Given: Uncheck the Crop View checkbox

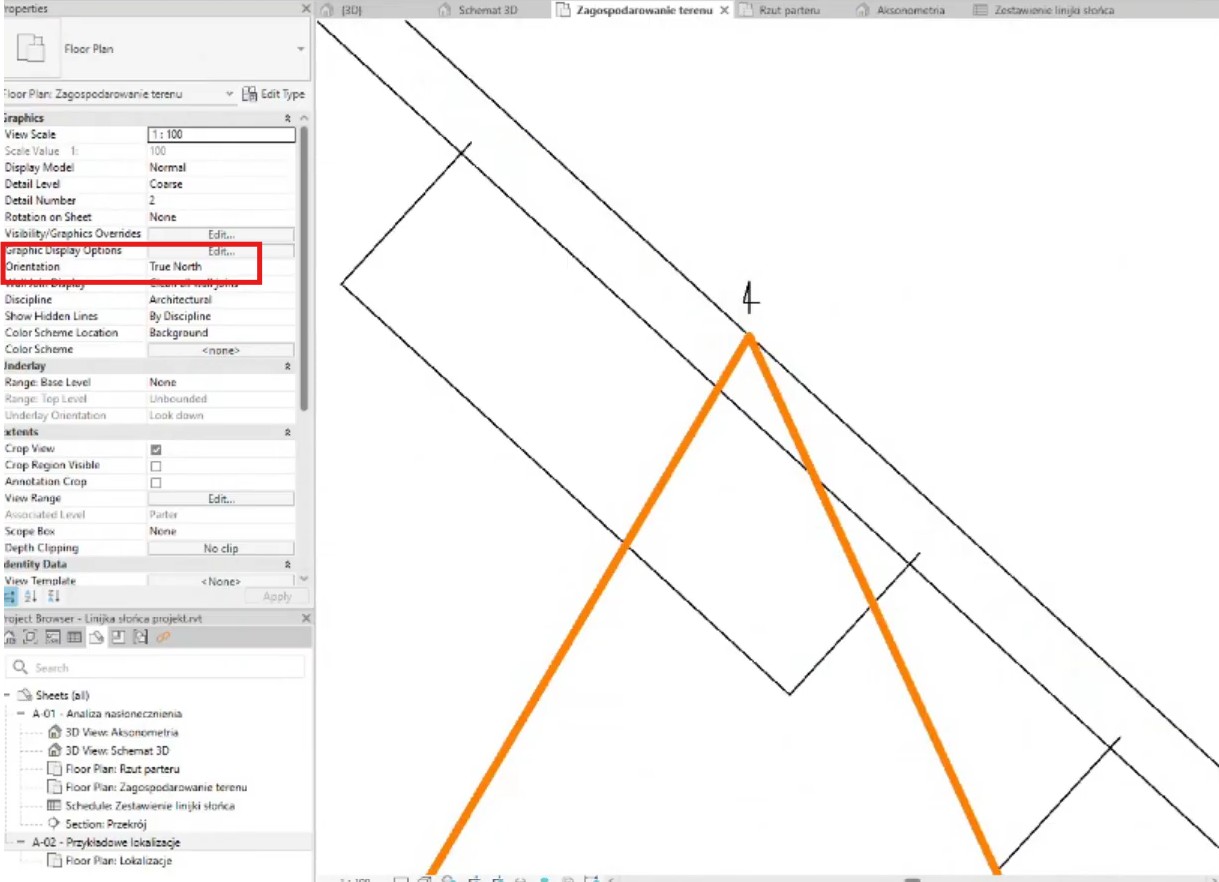Looking at the screenshot, I should point(155,449).
